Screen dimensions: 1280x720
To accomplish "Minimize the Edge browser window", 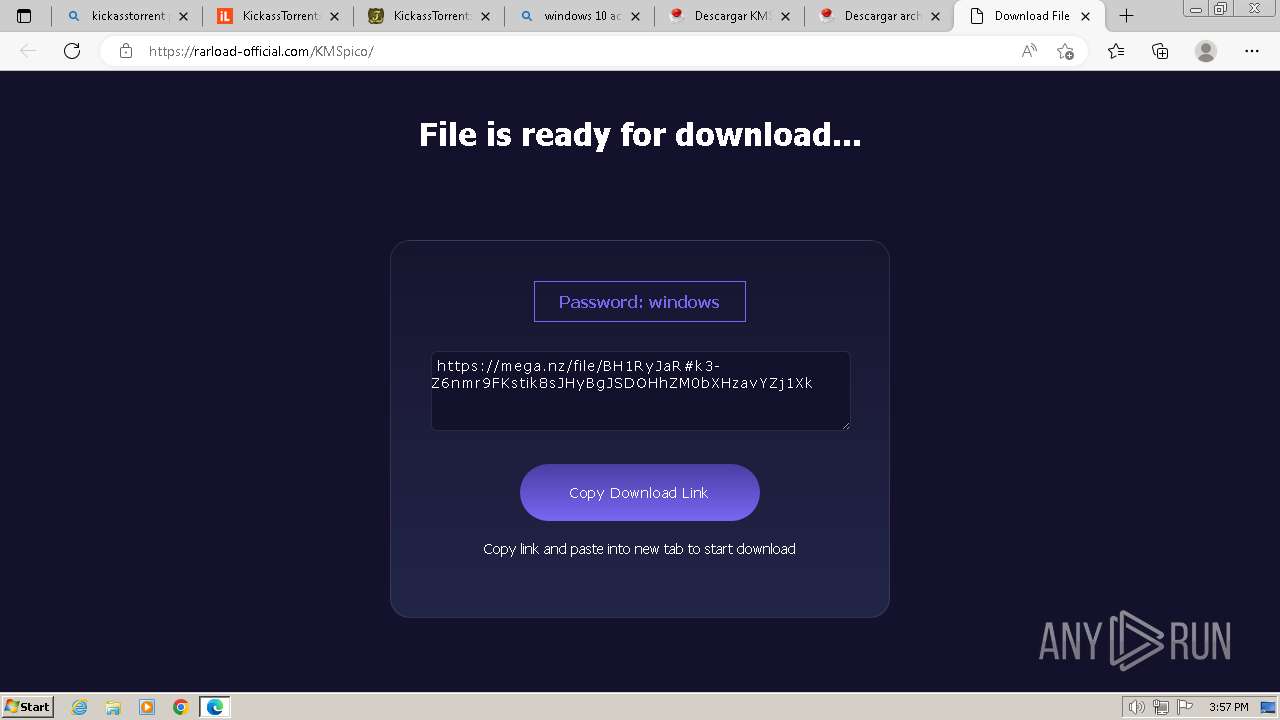I will click(x=1196, y=9).
